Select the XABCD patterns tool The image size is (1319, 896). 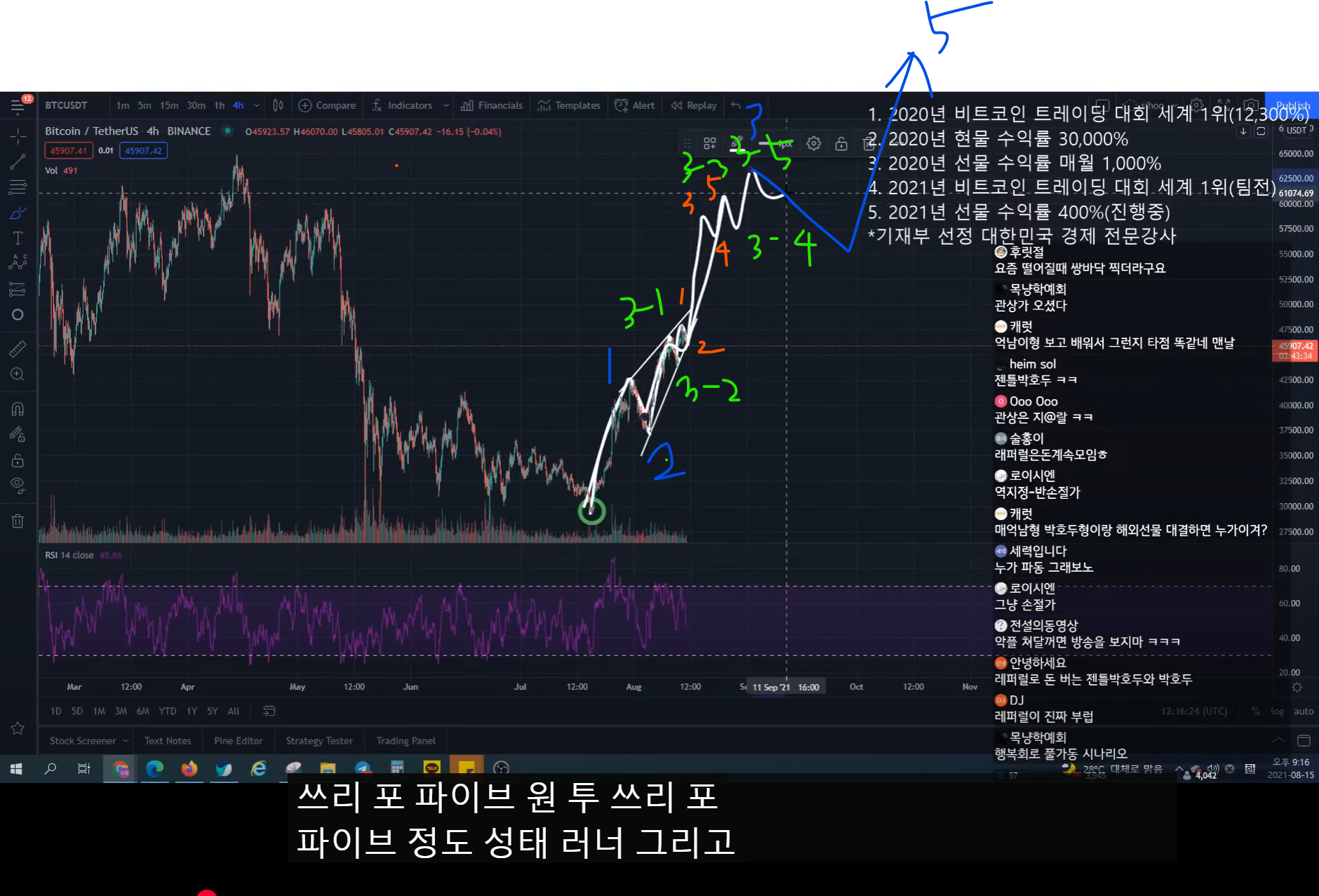pos(18,263)
